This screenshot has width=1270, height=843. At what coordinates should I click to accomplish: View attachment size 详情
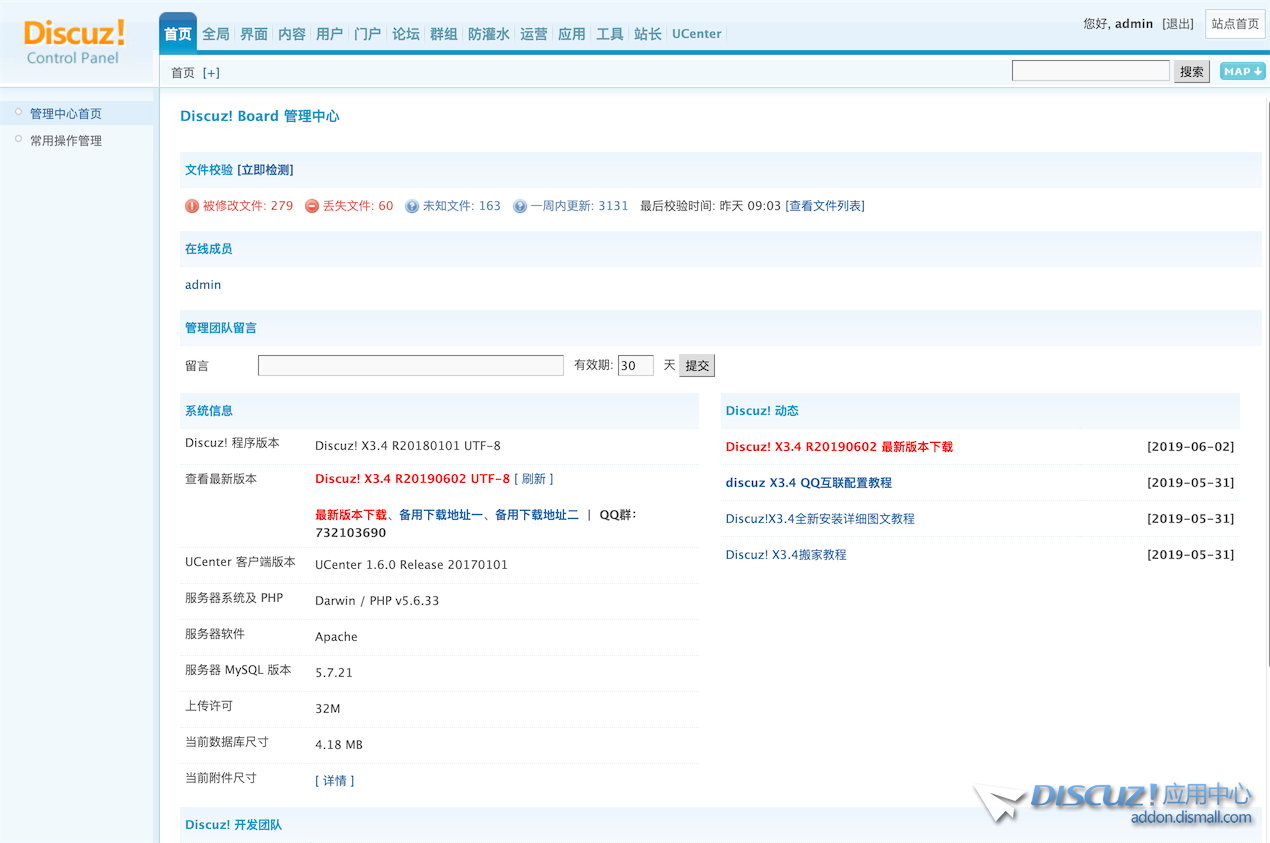[335, 781]
